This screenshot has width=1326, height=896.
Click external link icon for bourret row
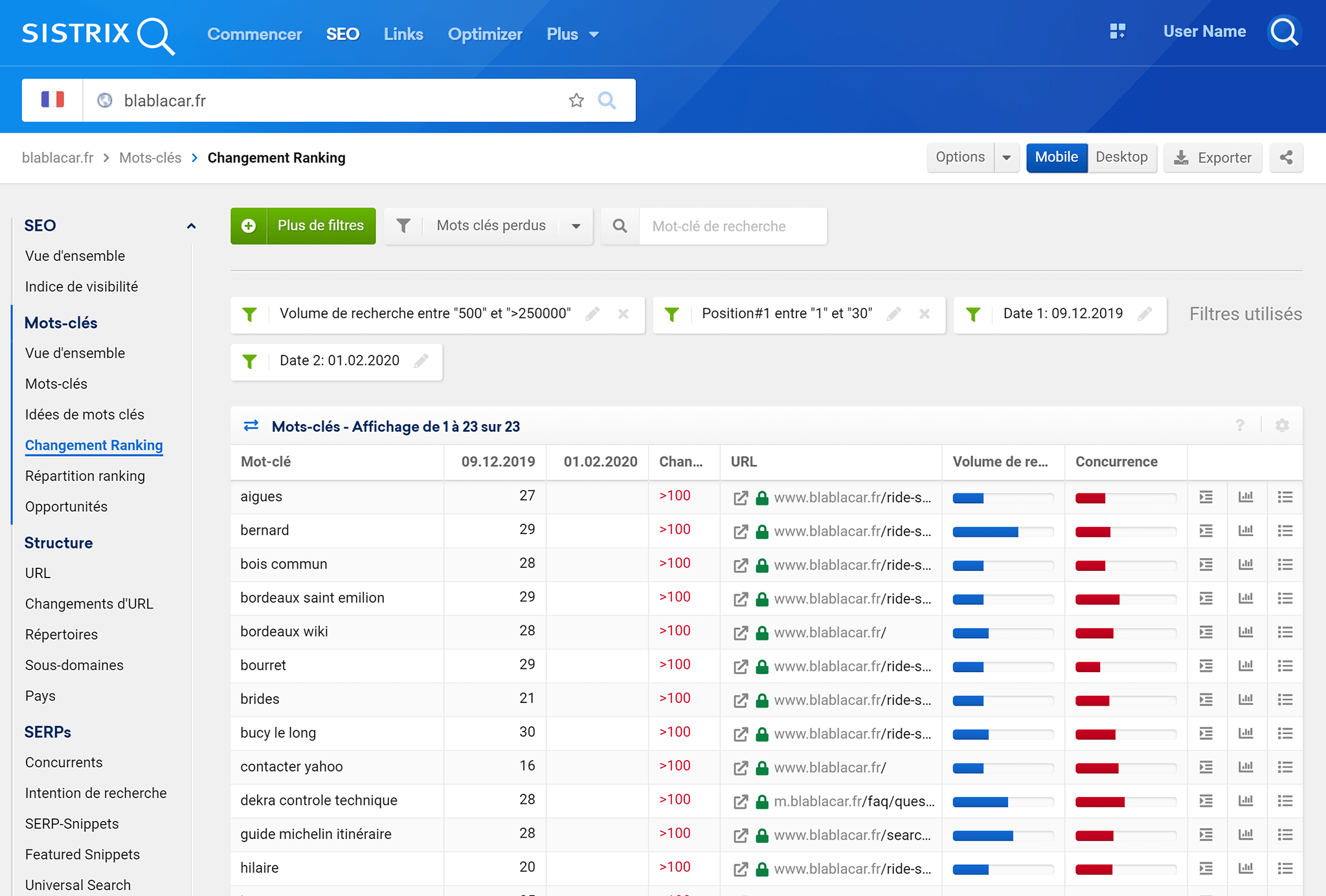coord(741,667)
